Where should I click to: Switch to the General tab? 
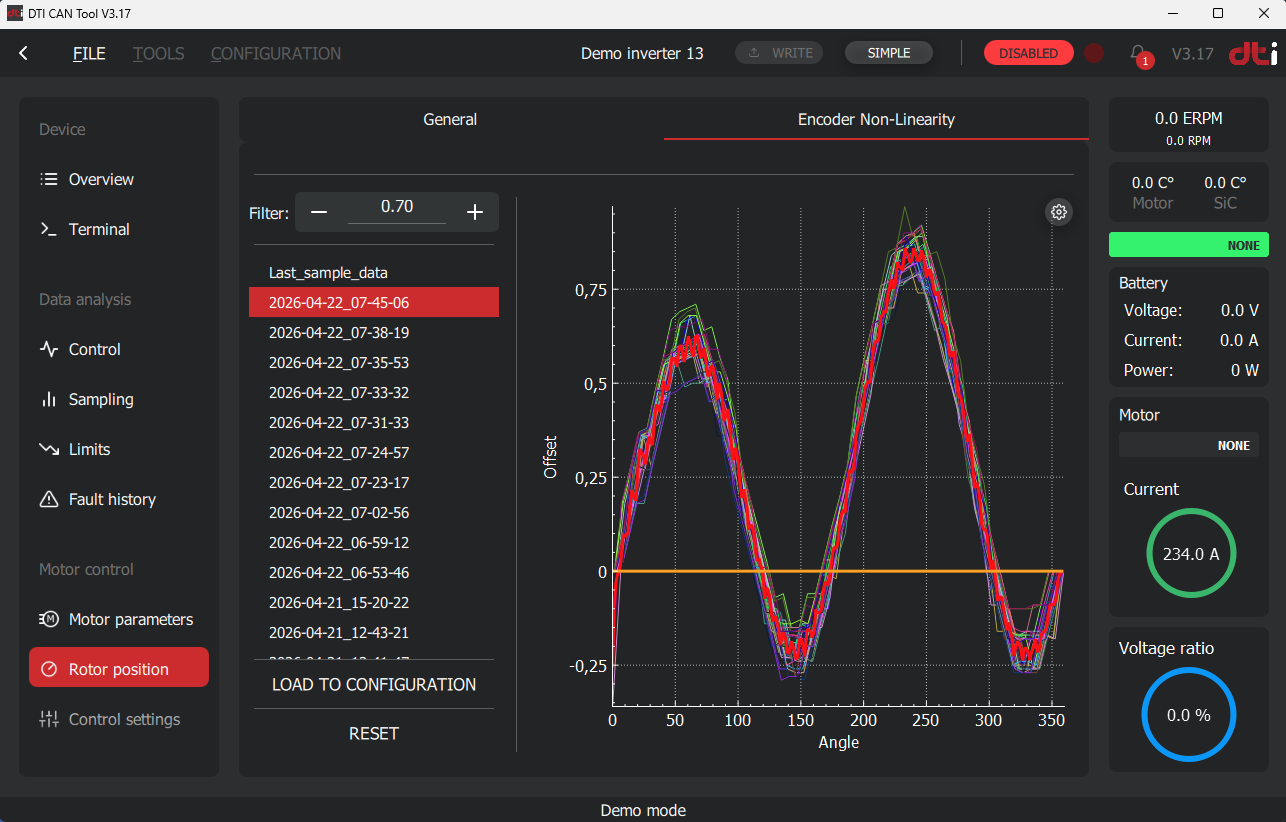(x=450, y=119)
